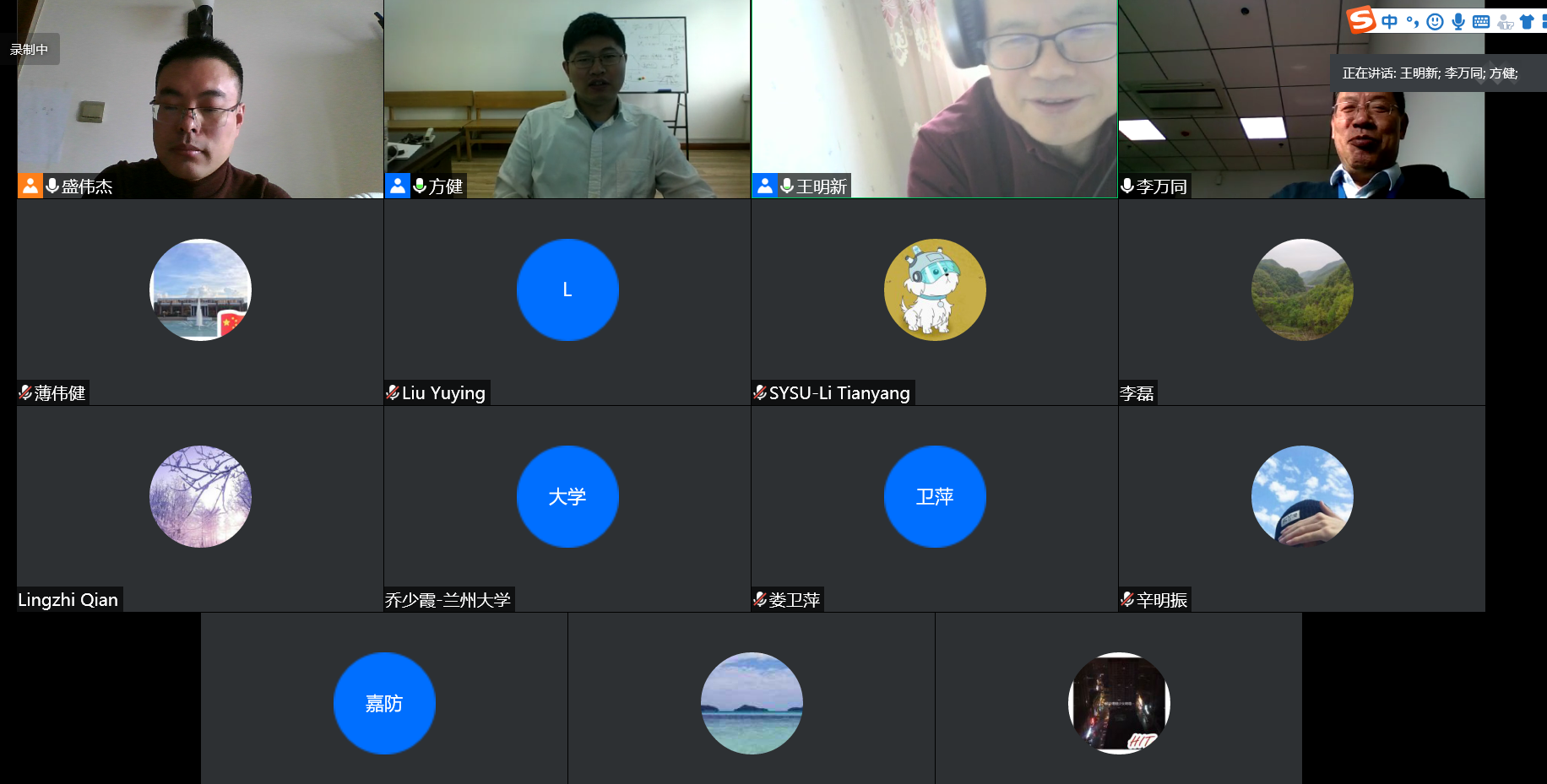Click the 嘉昉 blue avatar circle
The image size is (1547, 784).
point(384,703)
